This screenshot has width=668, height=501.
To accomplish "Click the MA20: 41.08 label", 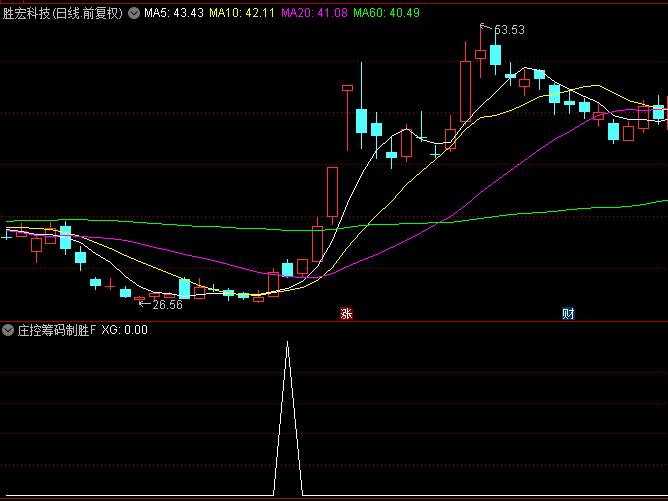I will (314, 13).
